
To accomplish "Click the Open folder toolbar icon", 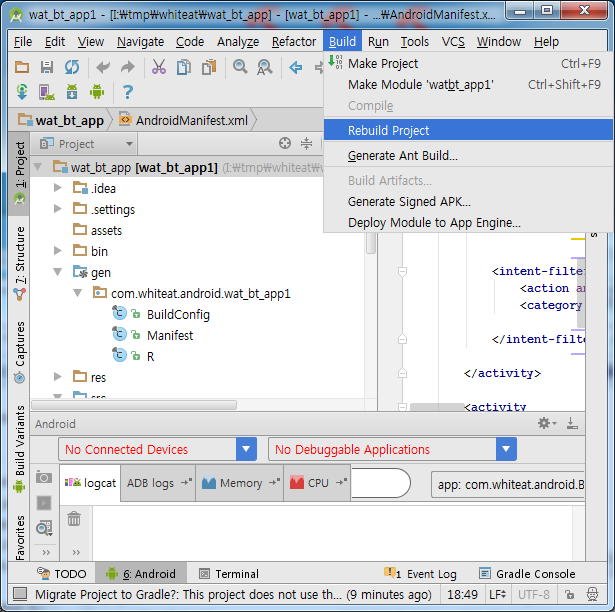I will pos(22,67).
